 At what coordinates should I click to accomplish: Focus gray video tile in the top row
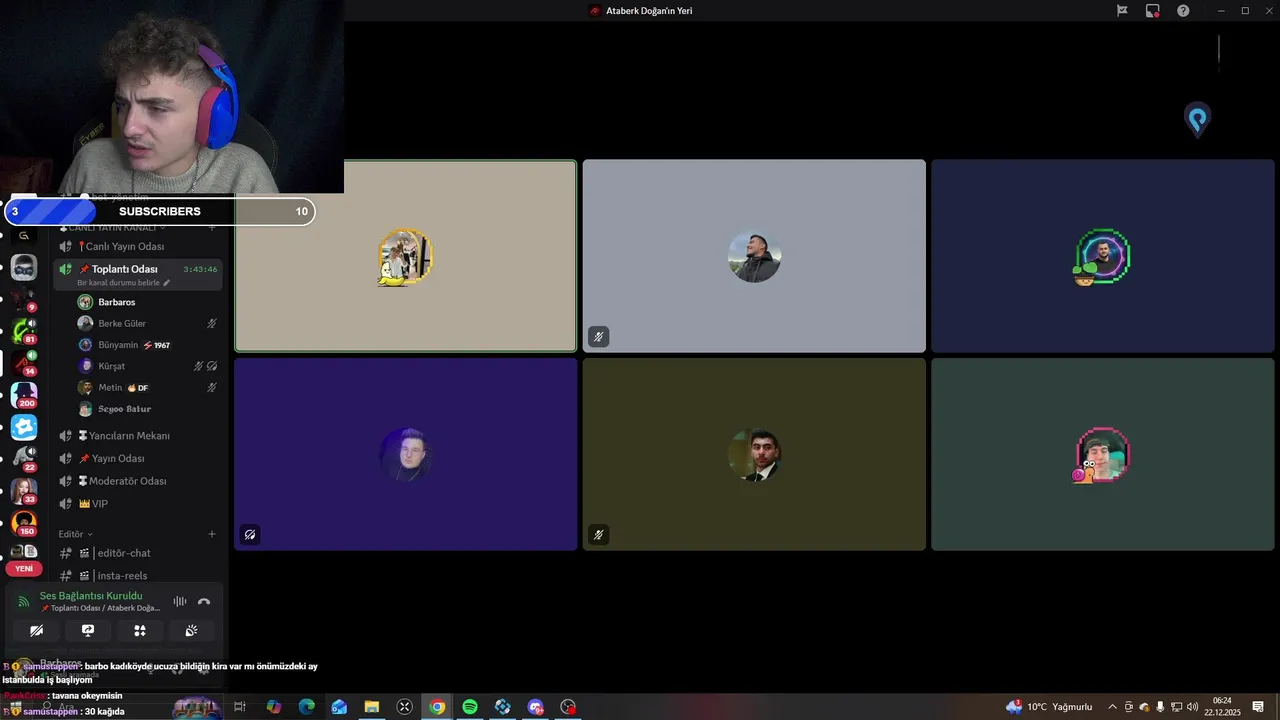[754, 256]
